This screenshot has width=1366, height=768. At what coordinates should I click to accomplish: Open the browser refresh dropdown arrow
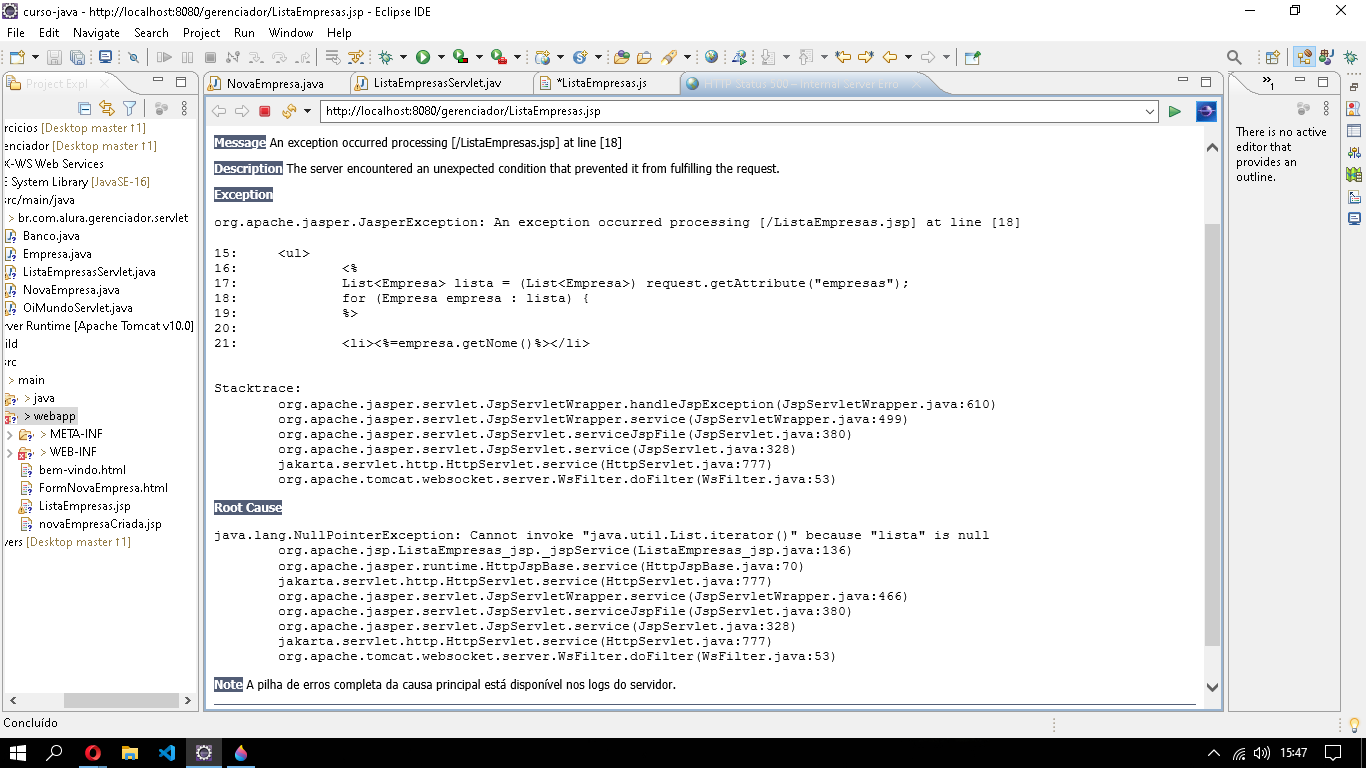[x=307, y=111]
